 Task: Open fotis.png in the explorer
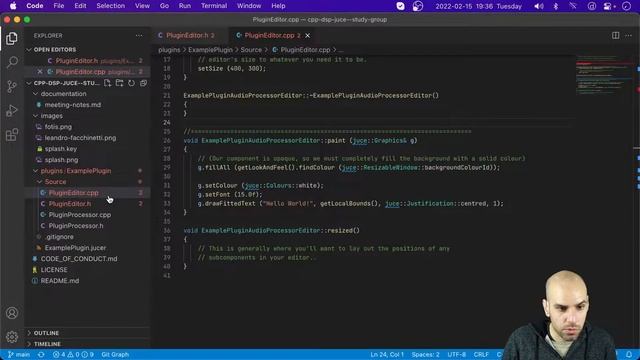pos(58,127)
